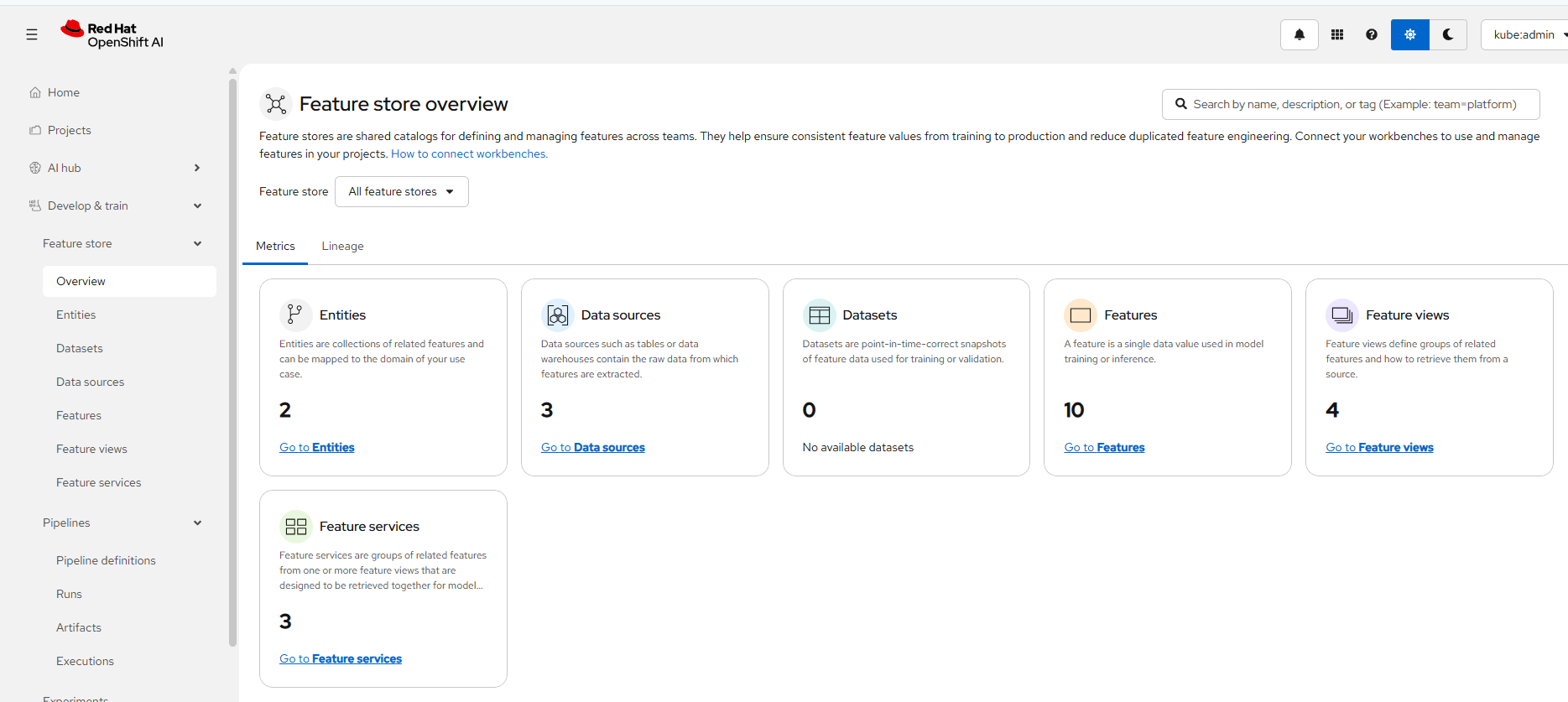Click the search magnifier icon
The height and width of the screenshot is (702, 1568).
[x=1180, y=104]
